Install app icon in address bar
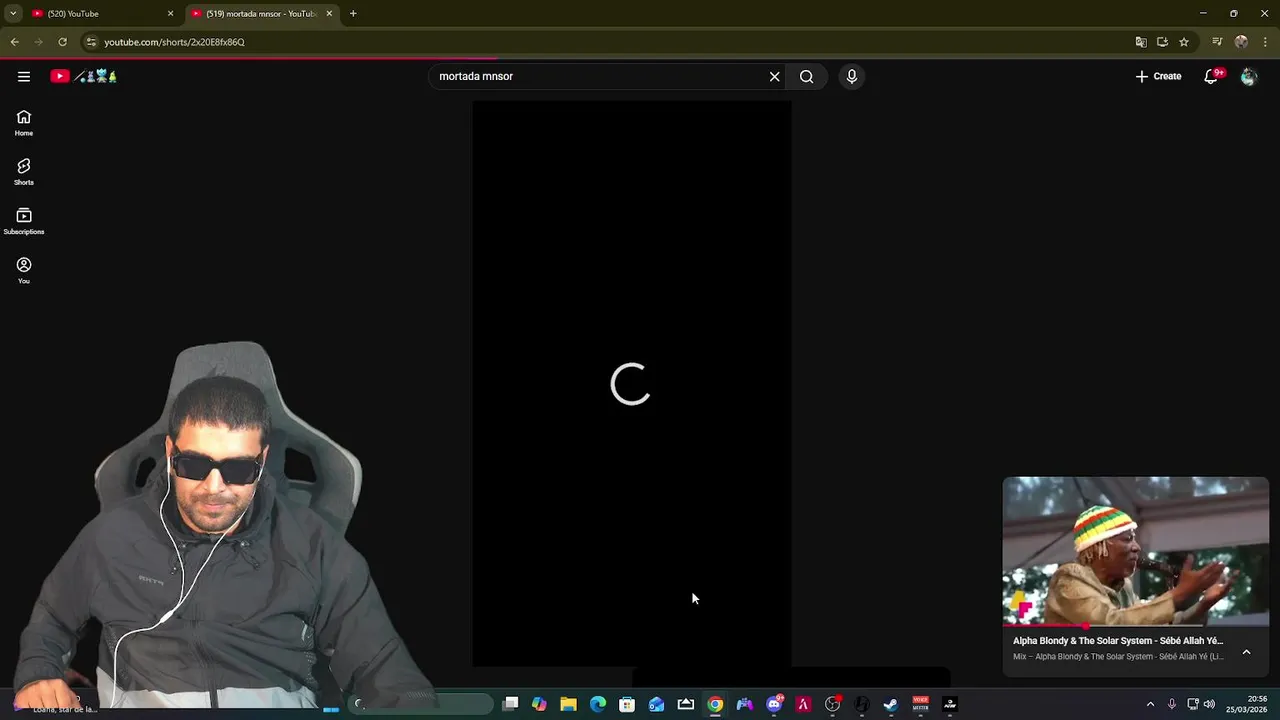 [1162, 42]
